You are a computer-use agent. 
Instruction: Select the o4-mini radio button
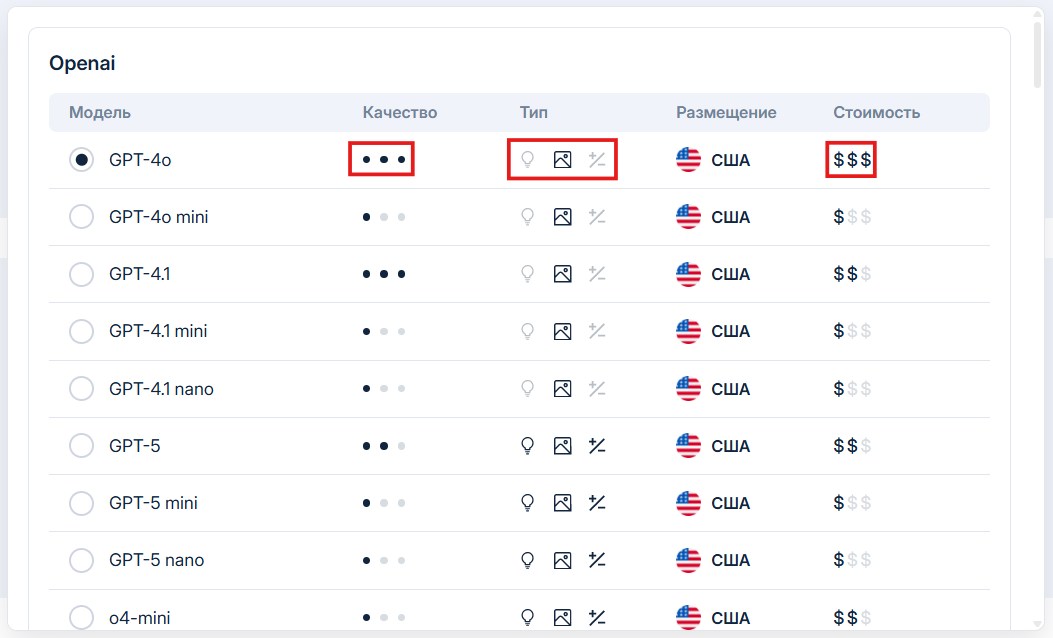click(81, 617)
